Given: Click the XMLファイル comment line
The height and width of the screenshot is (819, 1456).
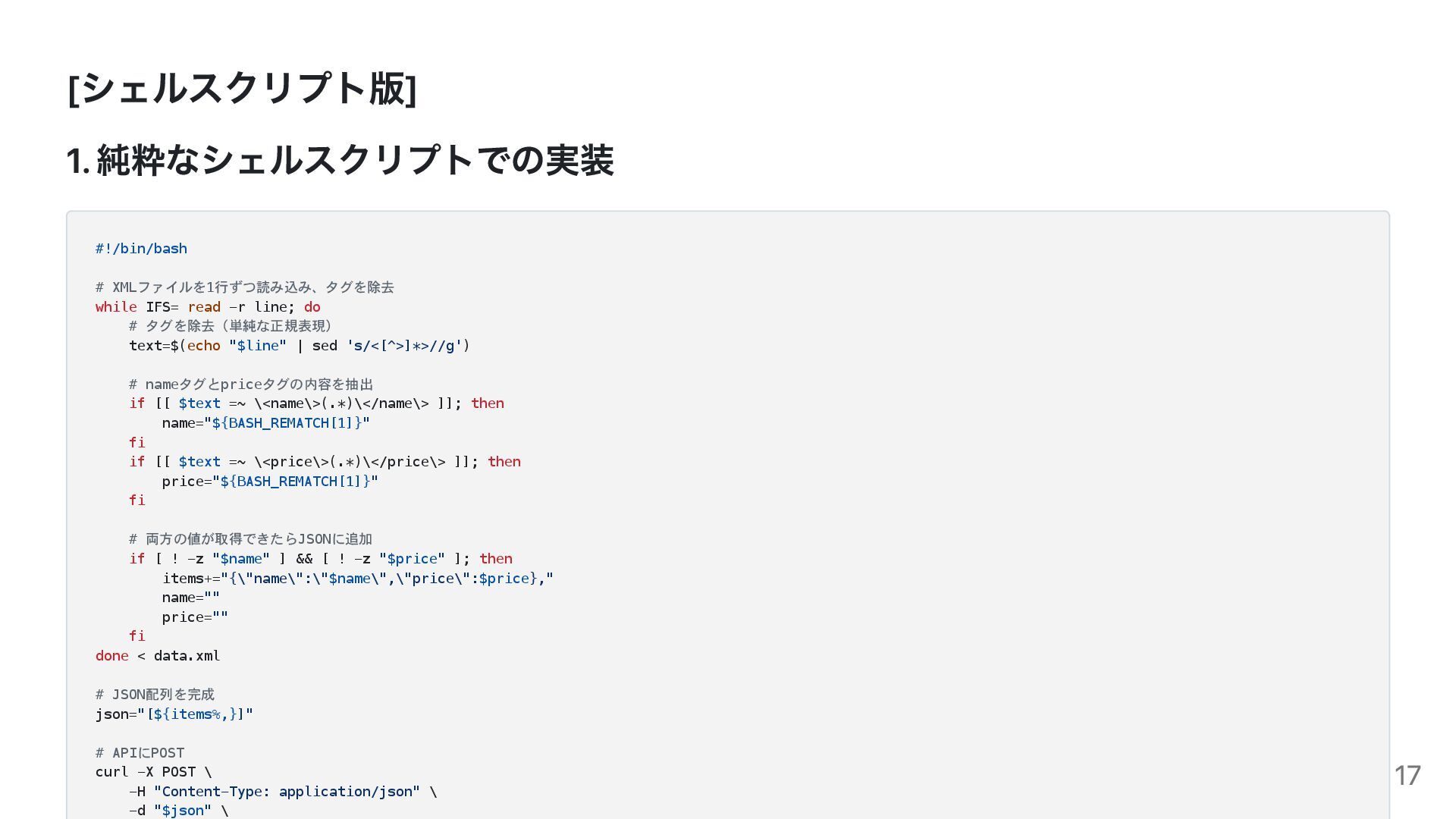Looking at the screenshot, I should [x=244, y=287].
